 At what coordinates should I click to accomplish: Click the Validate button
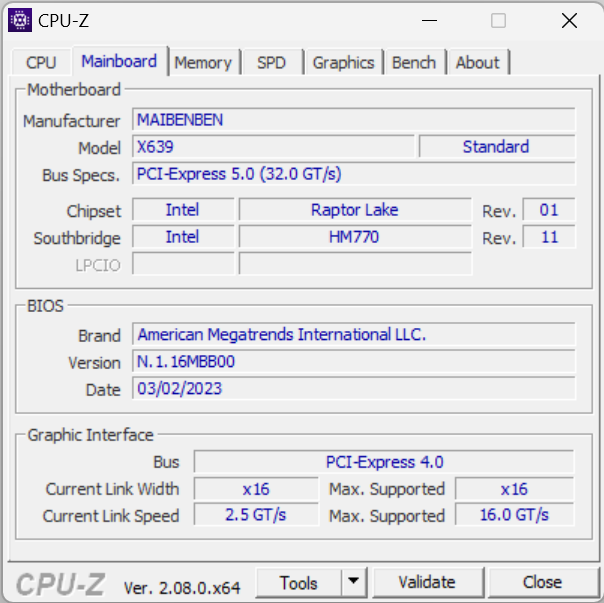tap(427, 582)
